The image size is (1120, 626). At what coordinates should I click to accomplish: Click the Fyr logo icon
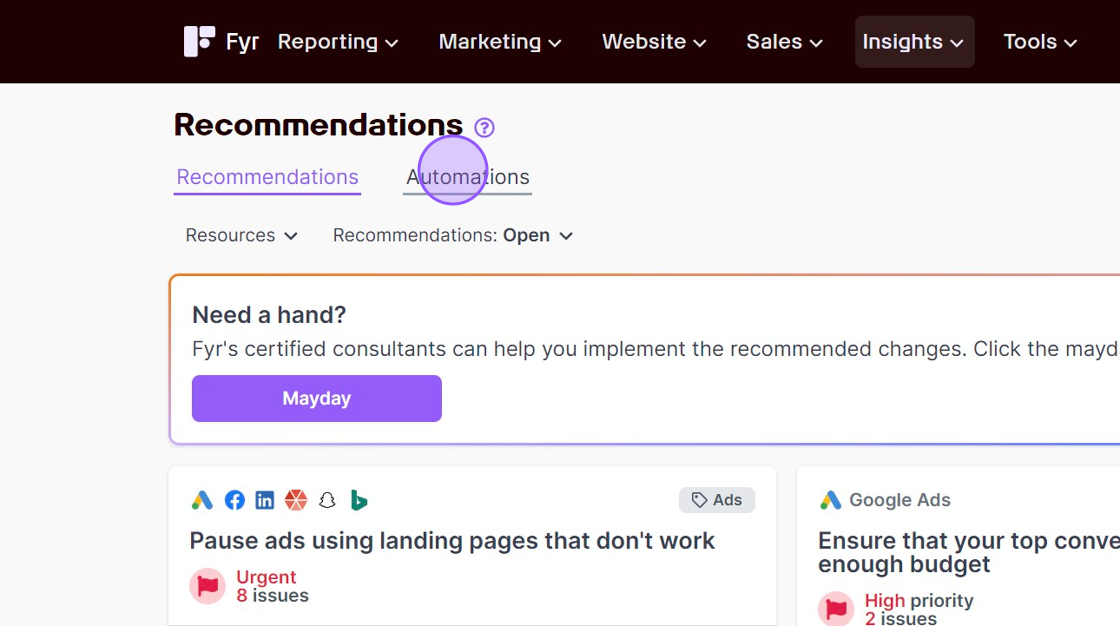(x=199, y=41)
